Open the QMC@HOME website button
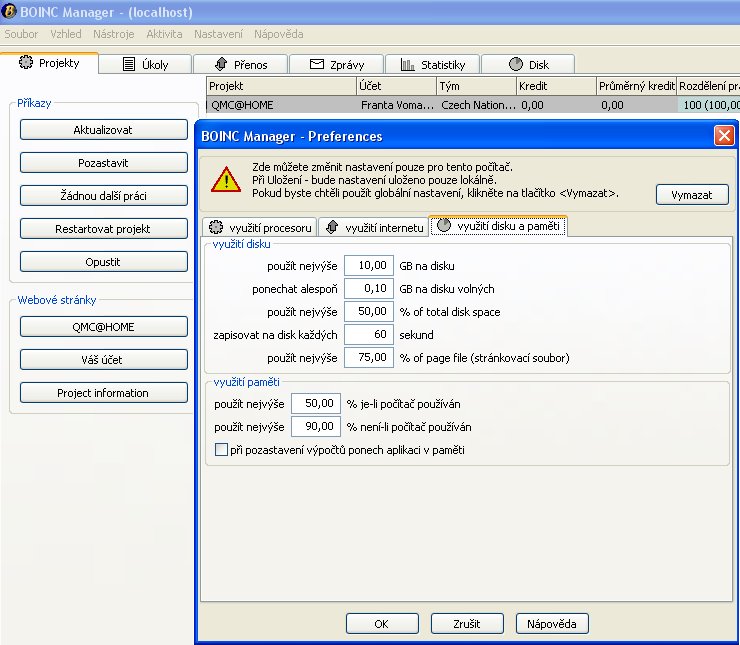This screenshot has height=645, width=740. coord(103,327)
